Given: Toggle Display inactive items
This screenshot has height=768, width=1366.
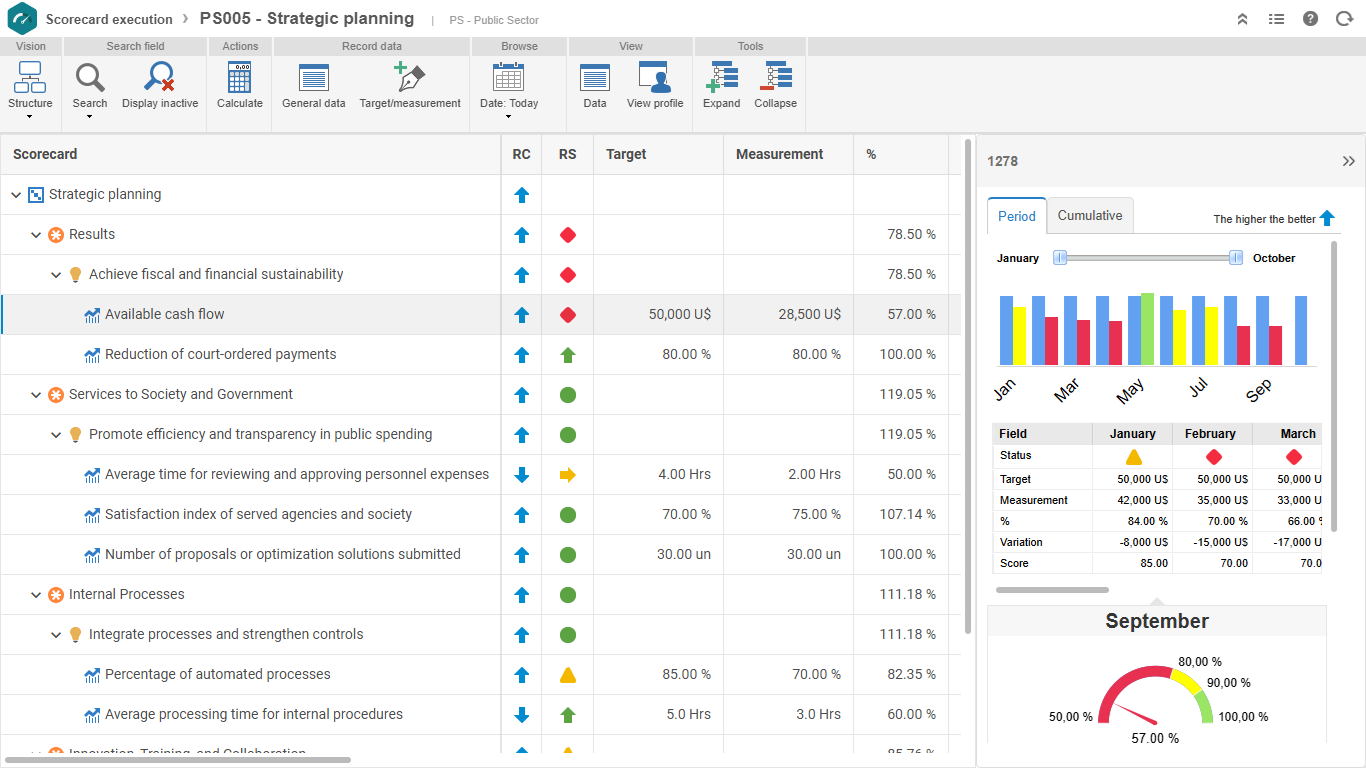Looking at the screenshot, I should [x=160, y=86].
